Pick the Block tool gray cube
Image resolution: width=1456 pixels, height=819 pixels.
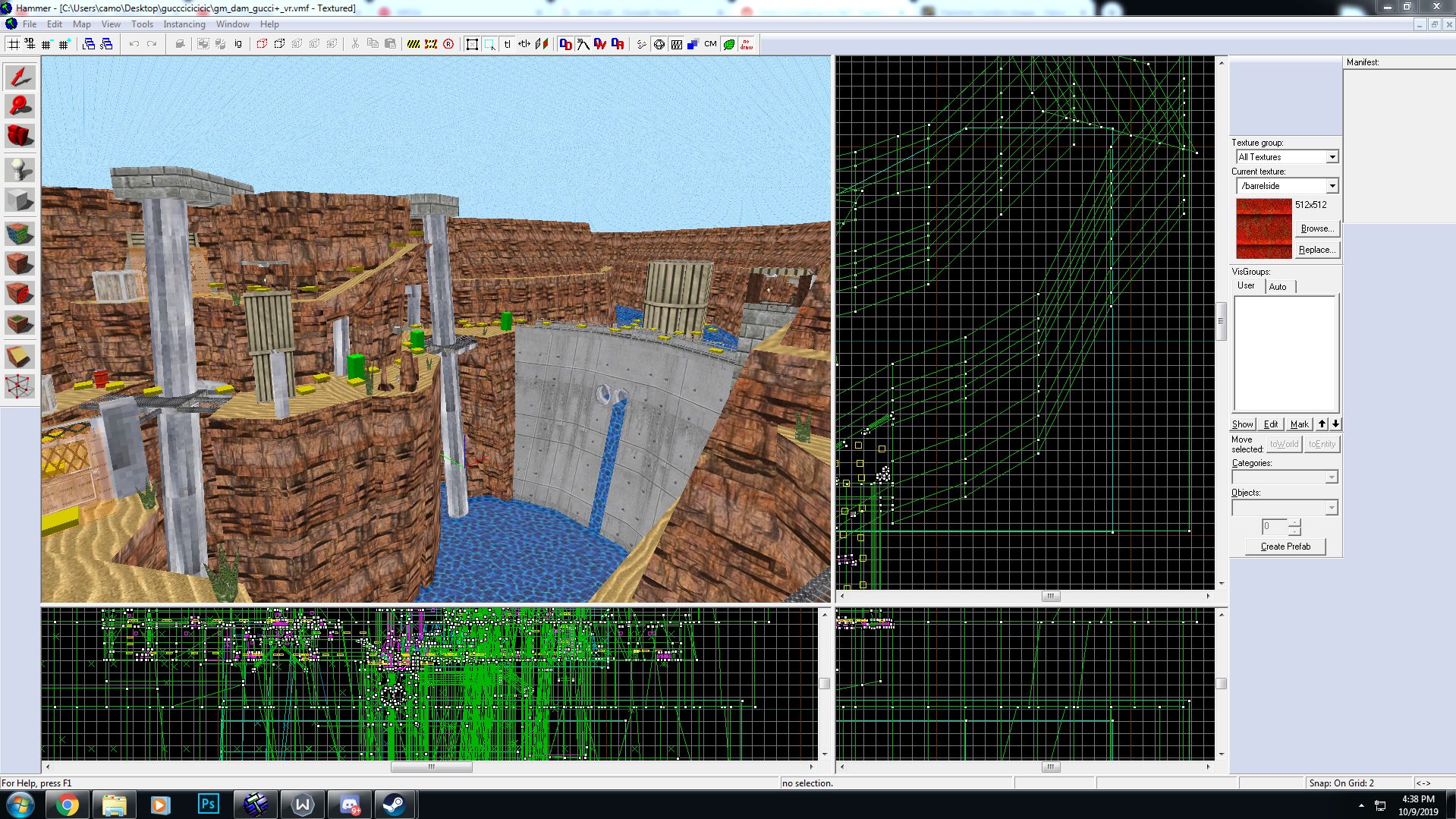pyautogui.click(x=20, y=200)
